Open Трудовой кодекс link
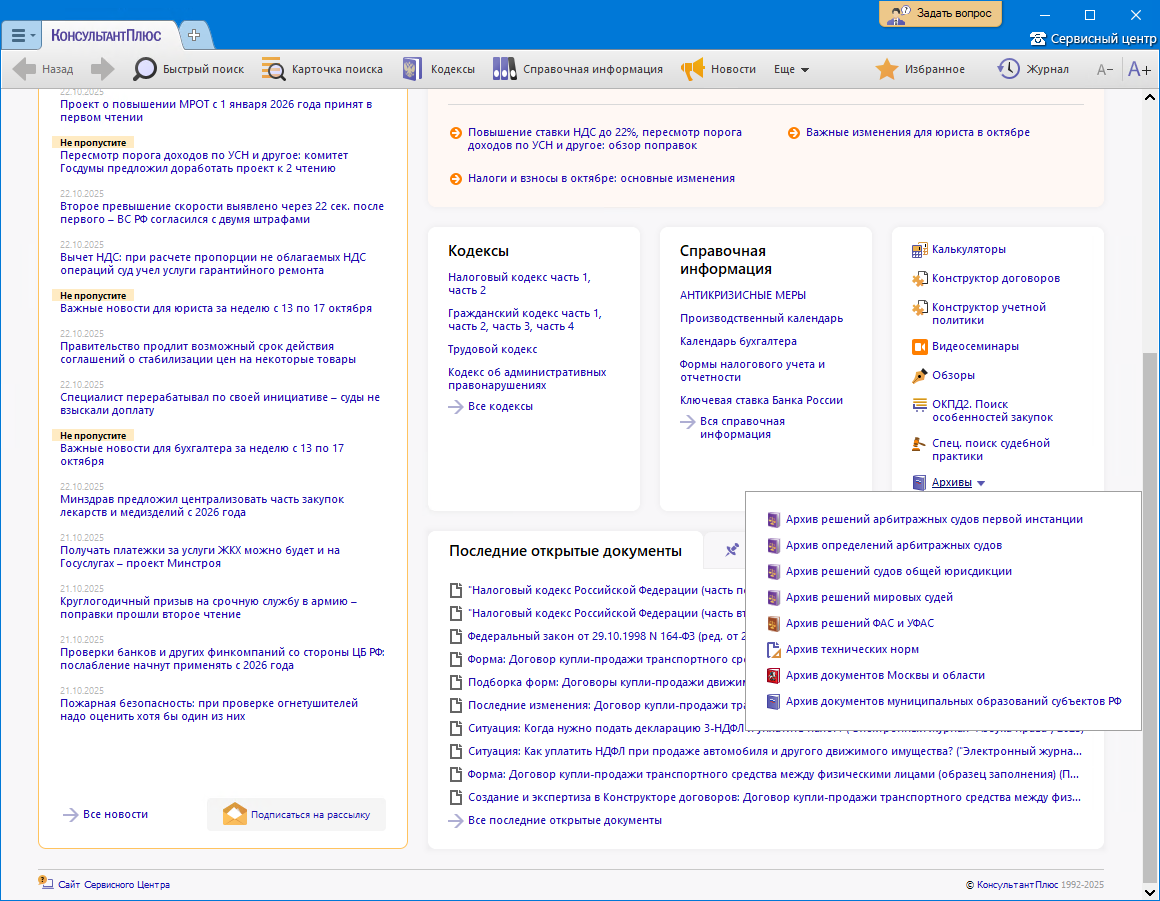 492,349
